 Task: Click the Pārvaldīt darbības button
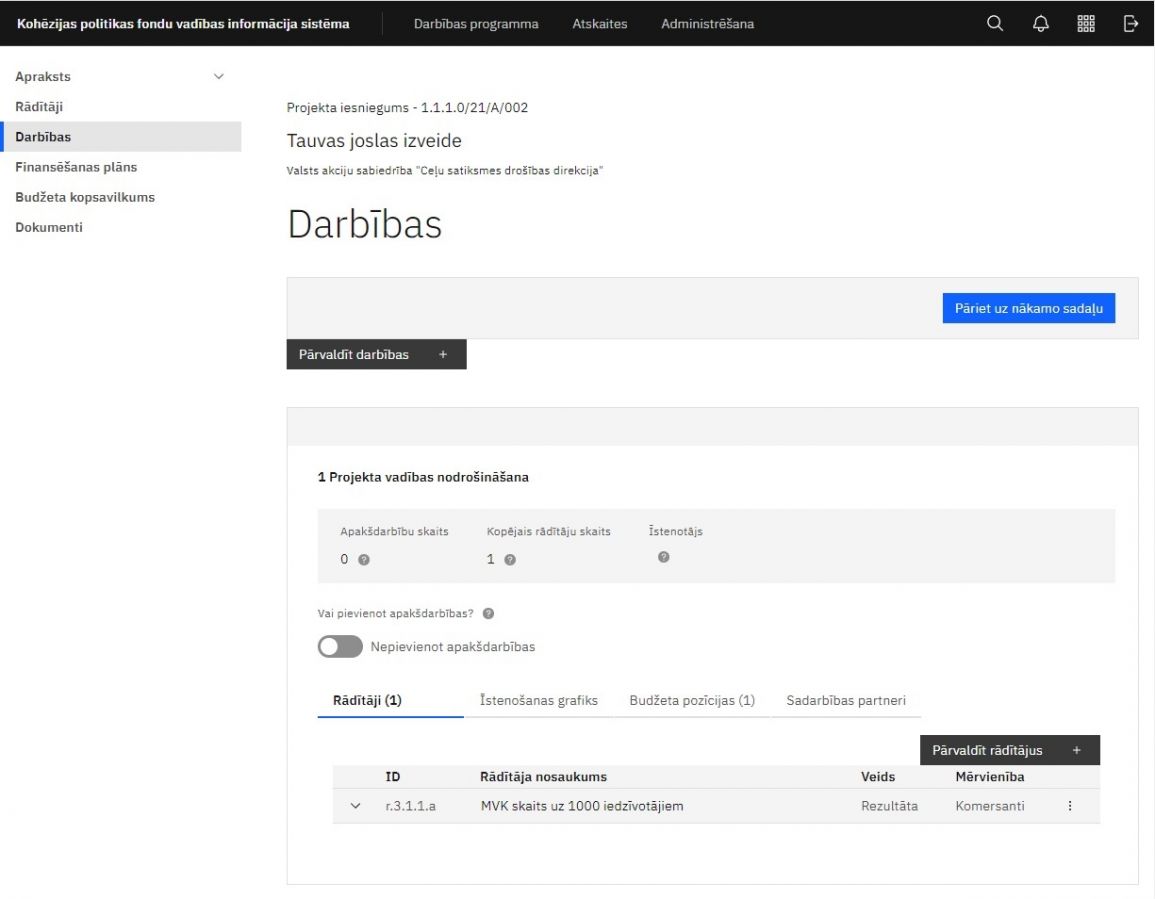[x=376, y=354]
